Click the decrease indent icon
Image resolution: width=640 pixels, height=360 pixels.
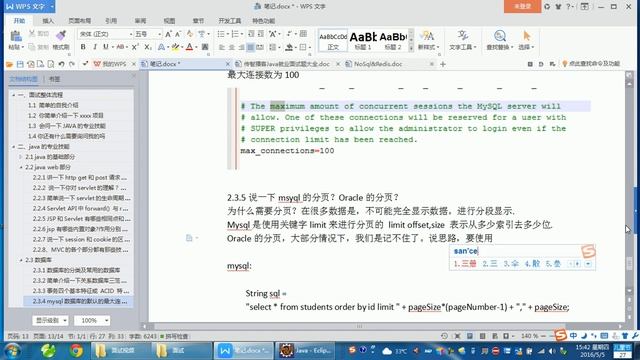coord(251,34)
